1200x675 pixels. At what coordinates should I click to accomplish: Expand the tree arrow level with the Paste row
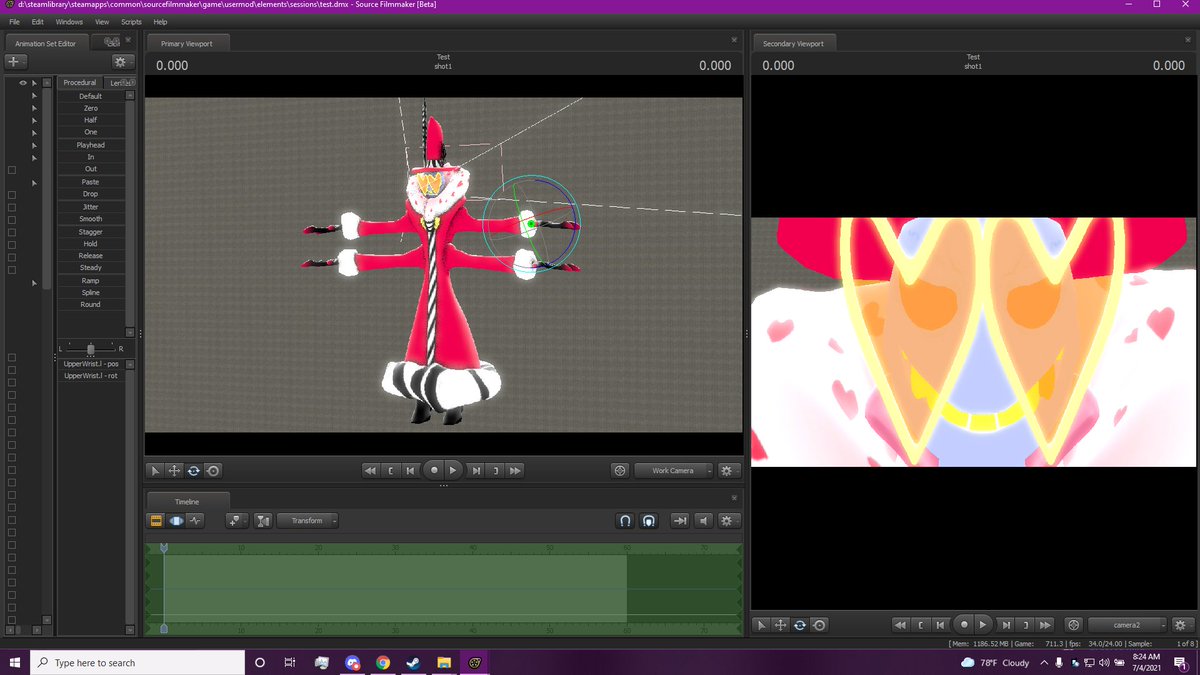tap(34, 182)
